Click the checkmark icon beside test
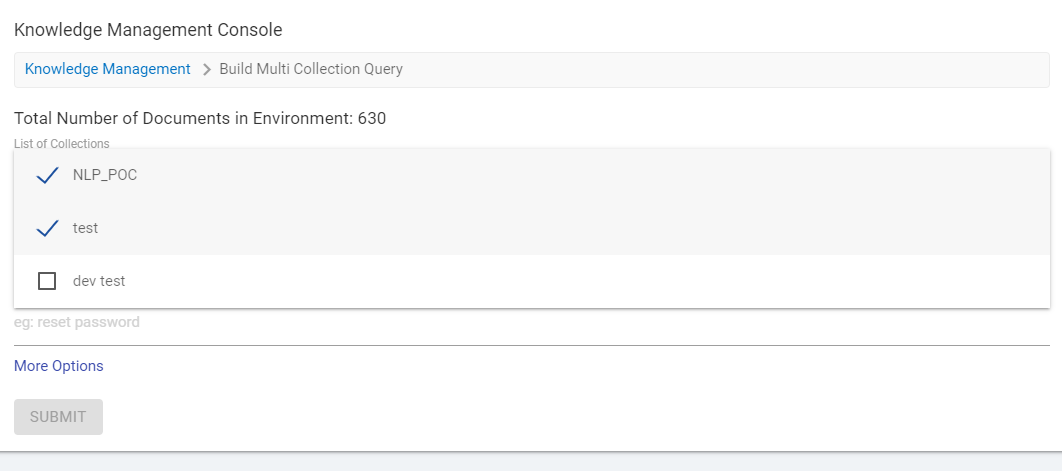Image resolution: width=1062 pixels, height=471 pixels. 47,229
